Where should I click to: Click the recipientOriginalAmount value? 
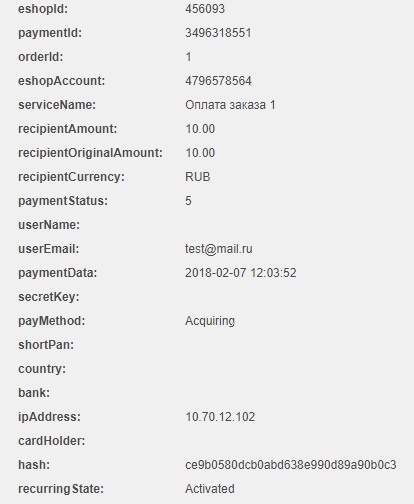[x=200, y=153]
